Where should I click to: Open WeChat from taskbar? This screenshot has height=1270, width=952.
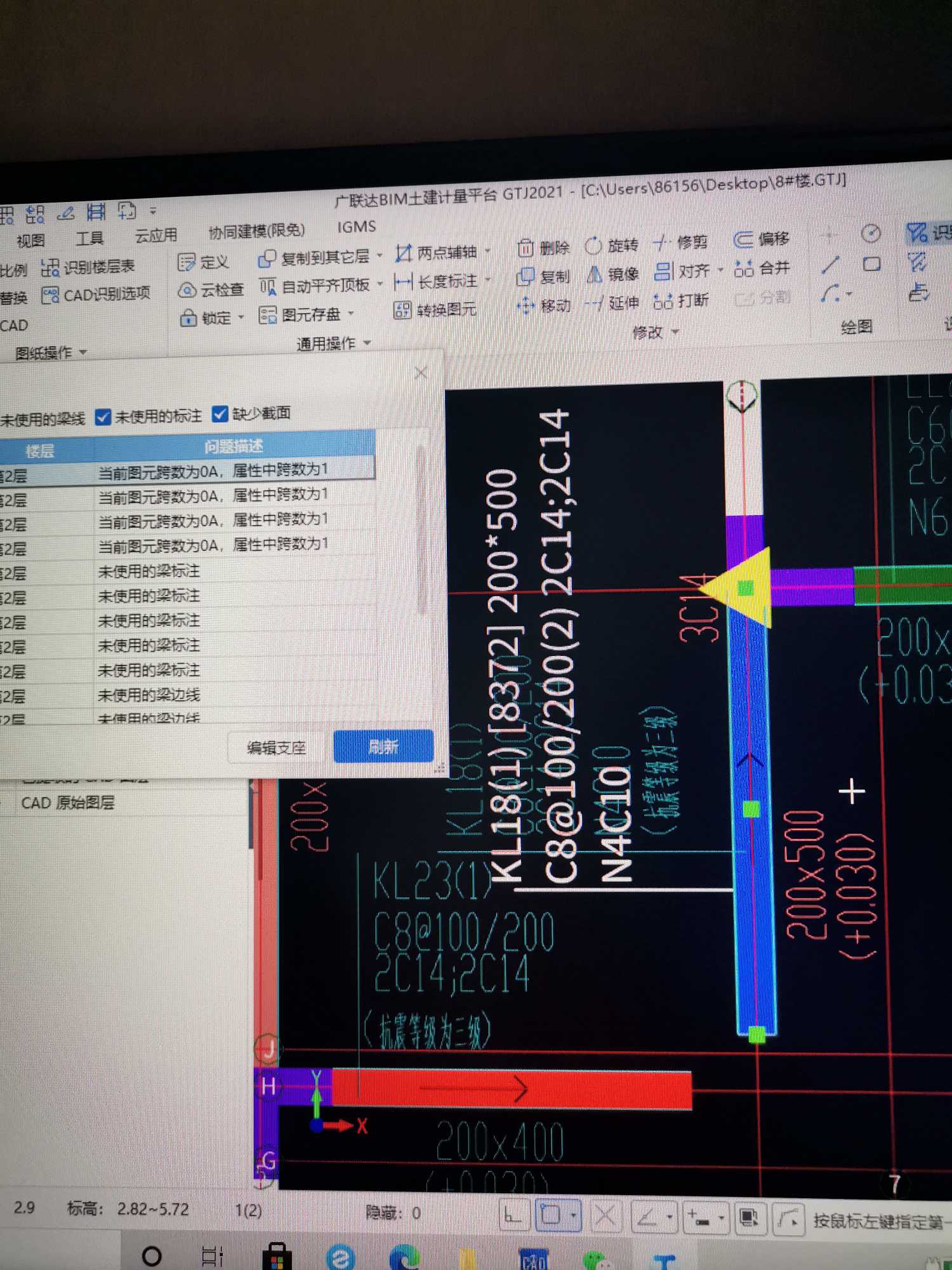[596, 1260]
